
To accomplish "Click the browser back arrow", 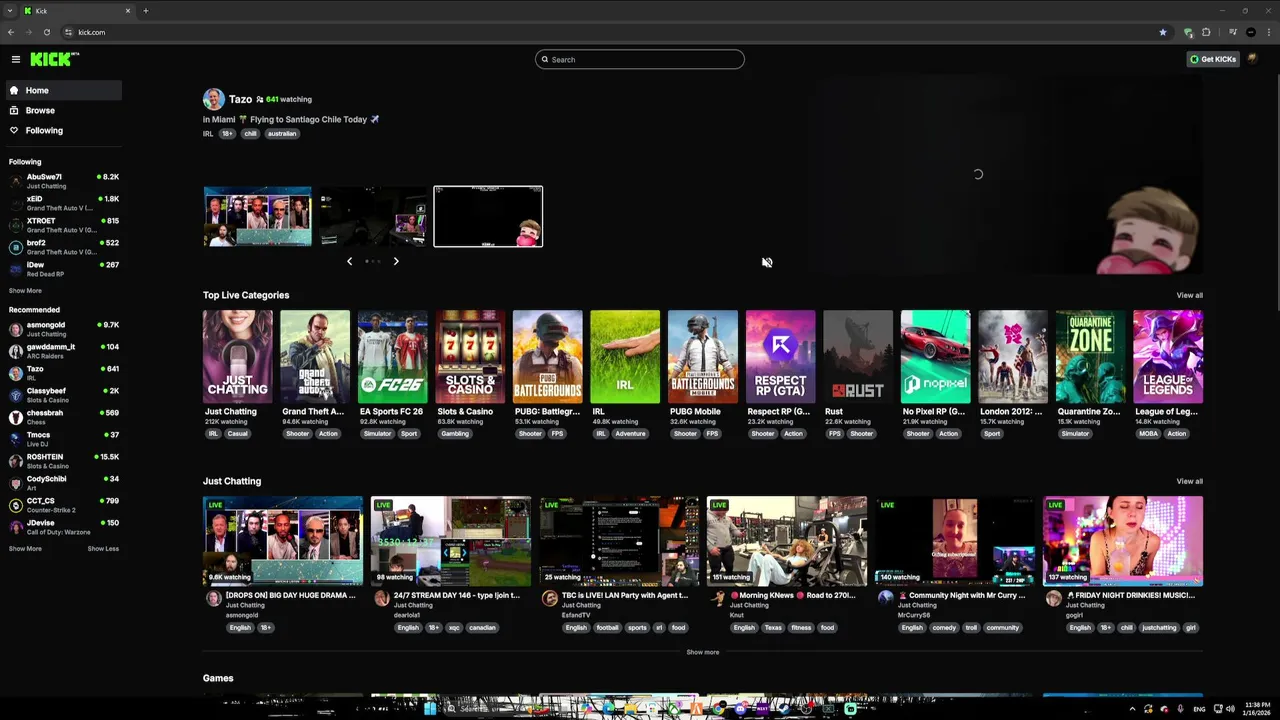I will click(11, 32).
